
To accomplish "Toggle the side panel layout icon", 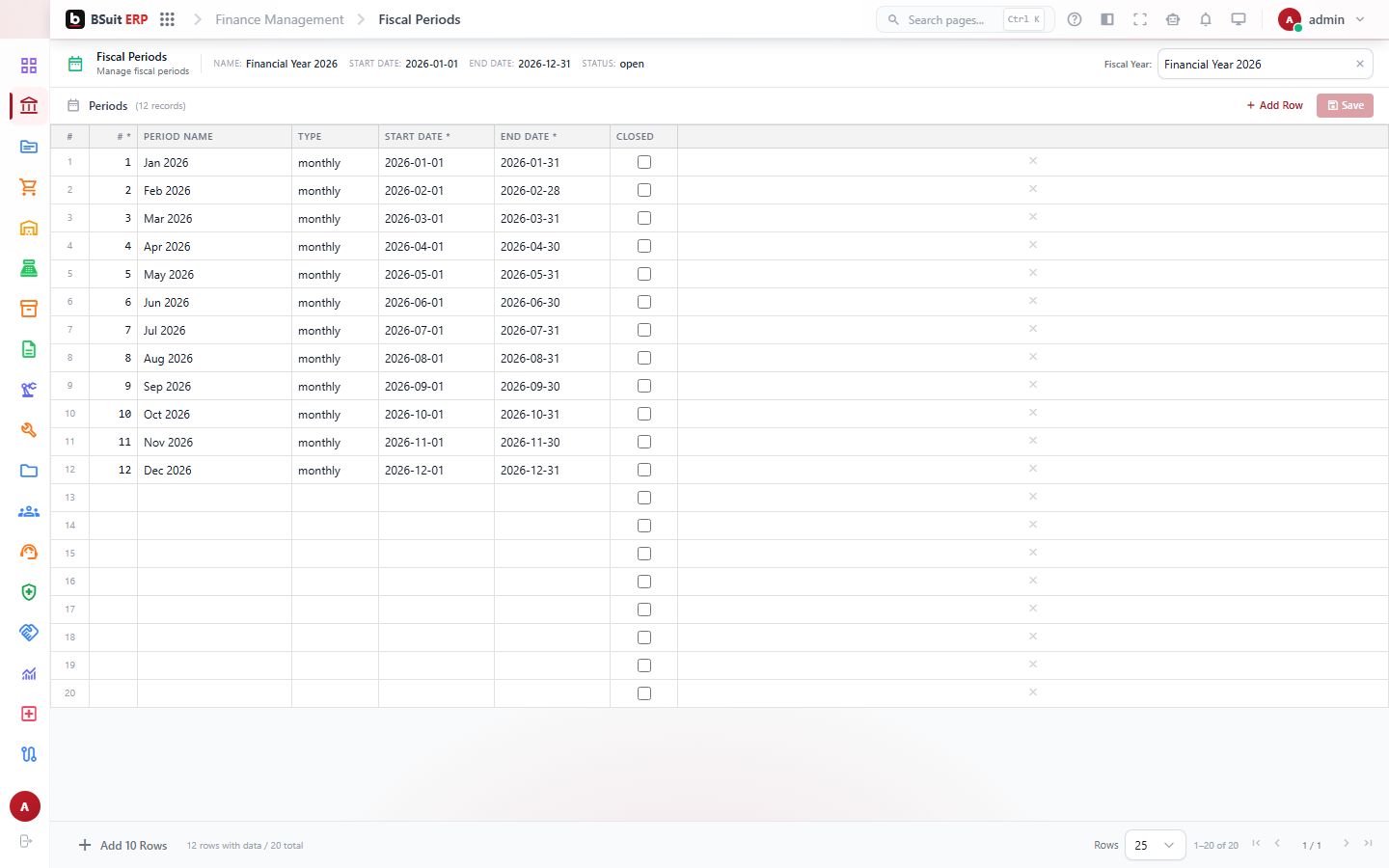I will pos(1107,19).
